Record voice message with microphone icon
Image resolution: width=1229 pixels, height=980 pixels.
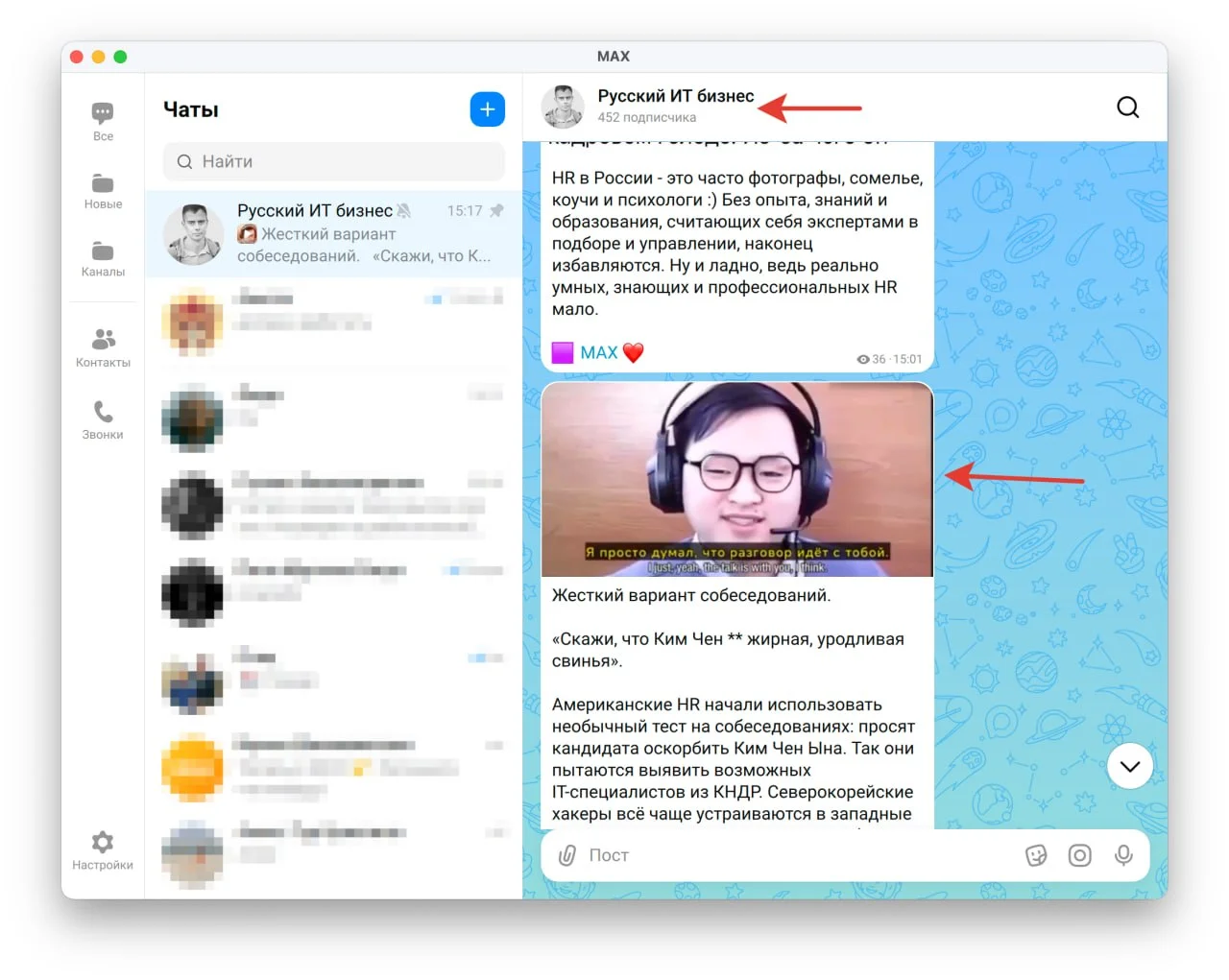click(x=1123, y=855)
